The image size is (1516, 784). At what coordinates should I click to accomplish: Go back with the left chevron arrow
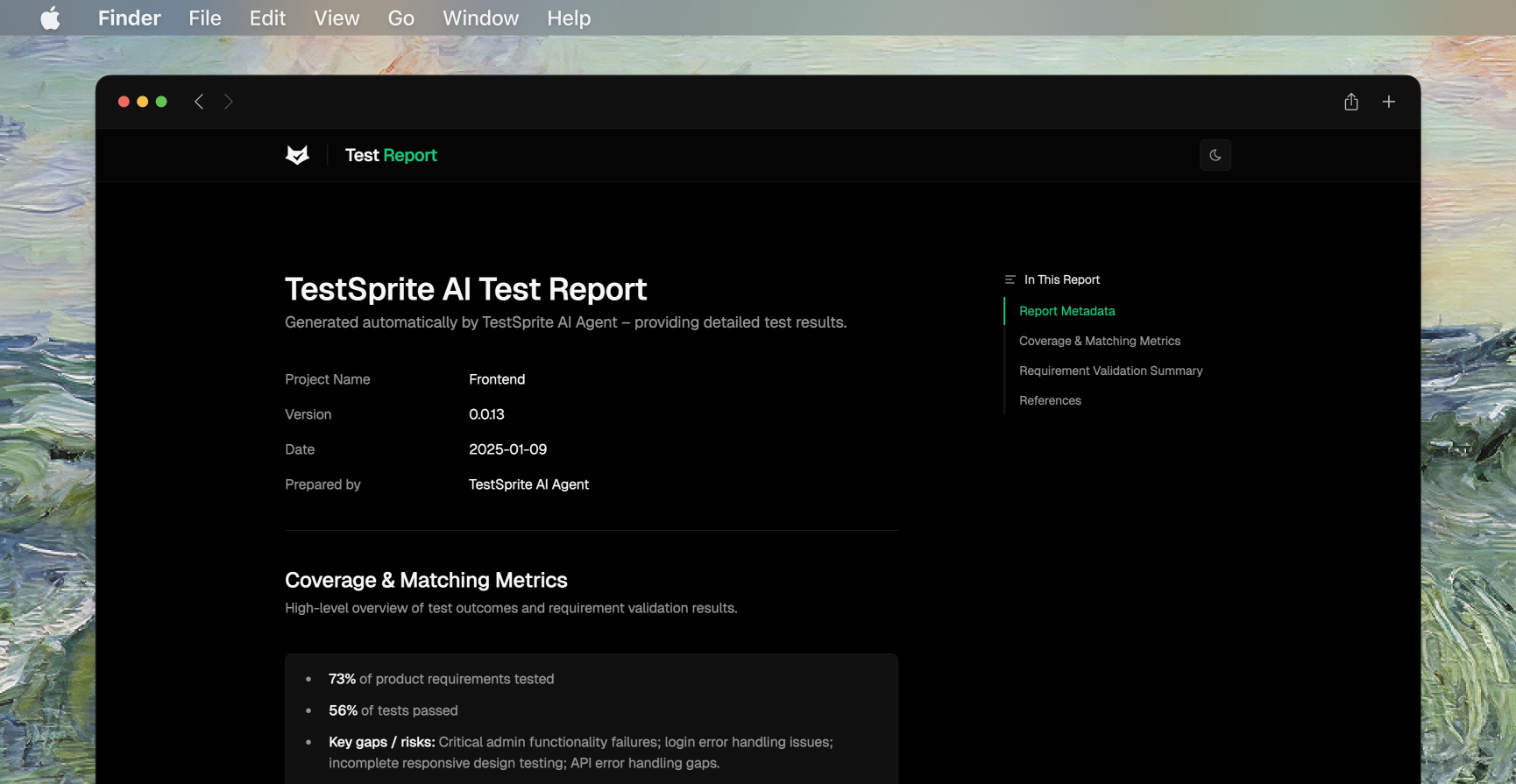[x=199, y=102]
